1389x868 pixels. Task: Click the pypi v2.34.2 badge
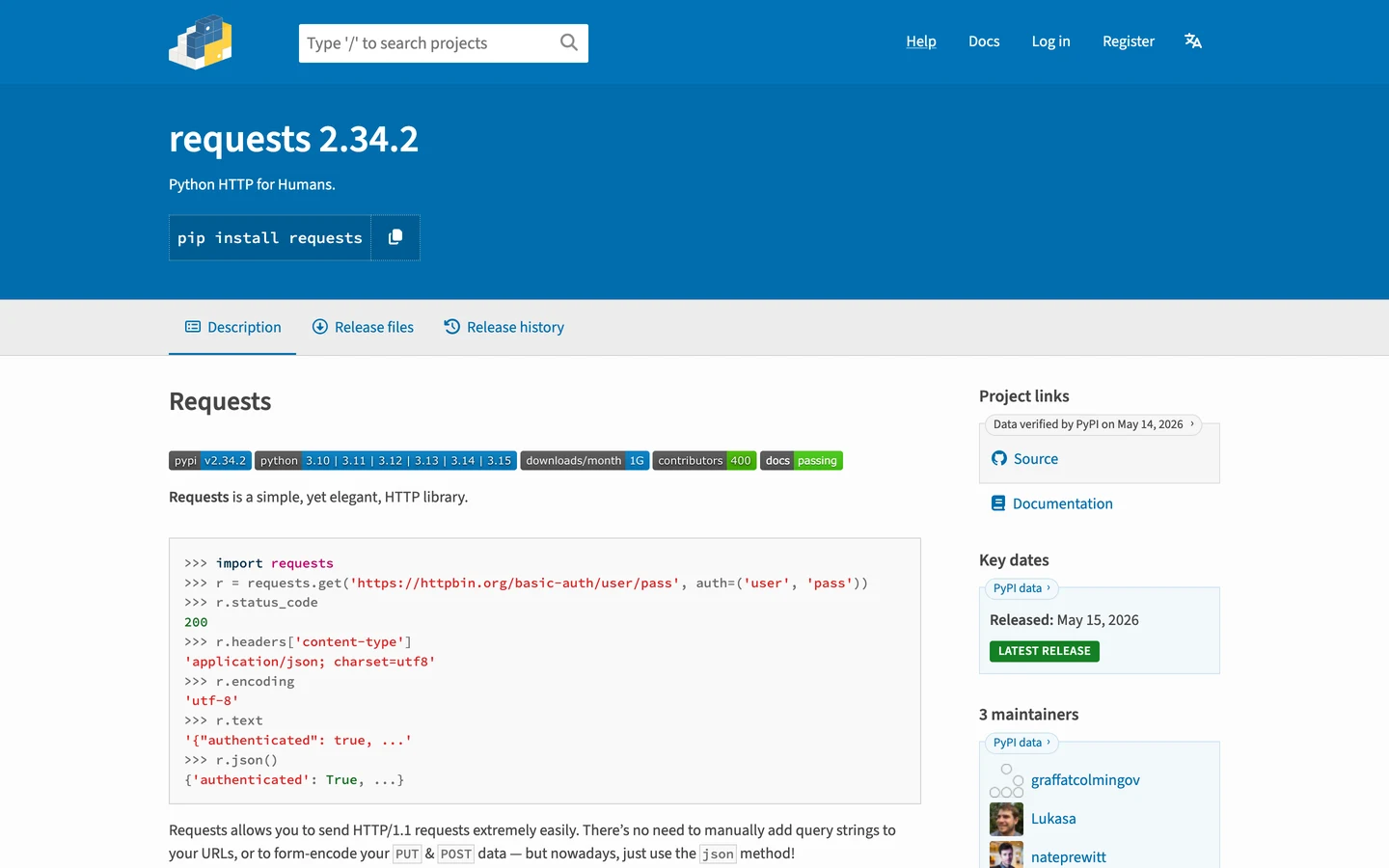[x=210, y=461]
